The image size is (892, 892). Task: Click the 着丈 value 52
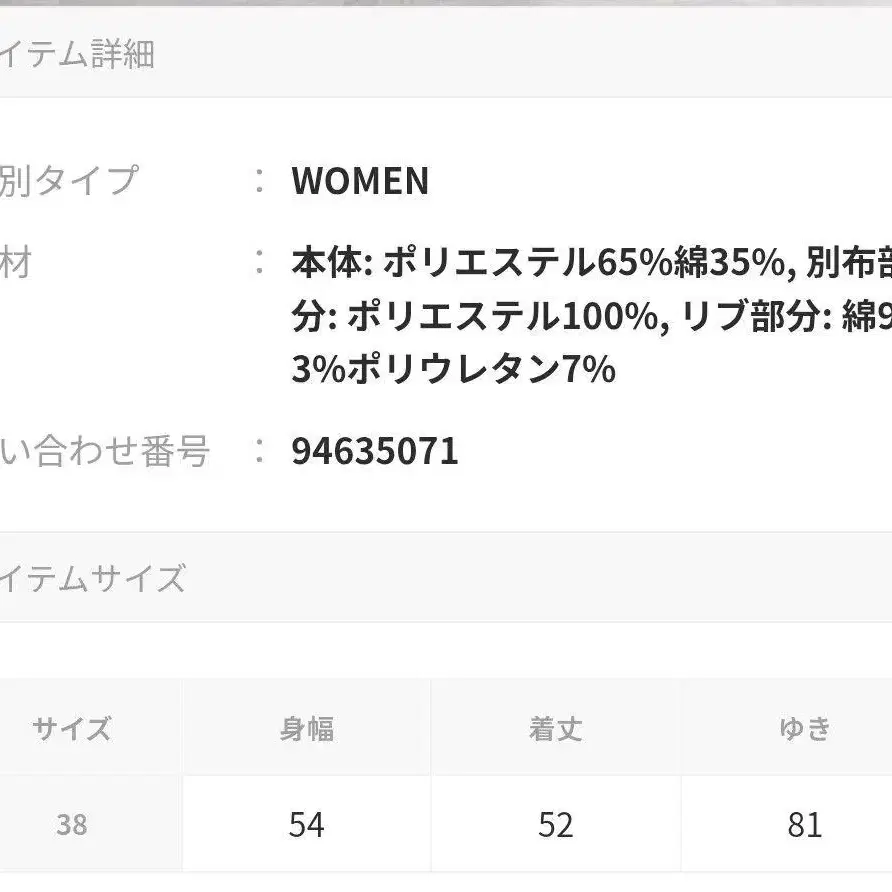pyautogui.click(x=555, y=825)
